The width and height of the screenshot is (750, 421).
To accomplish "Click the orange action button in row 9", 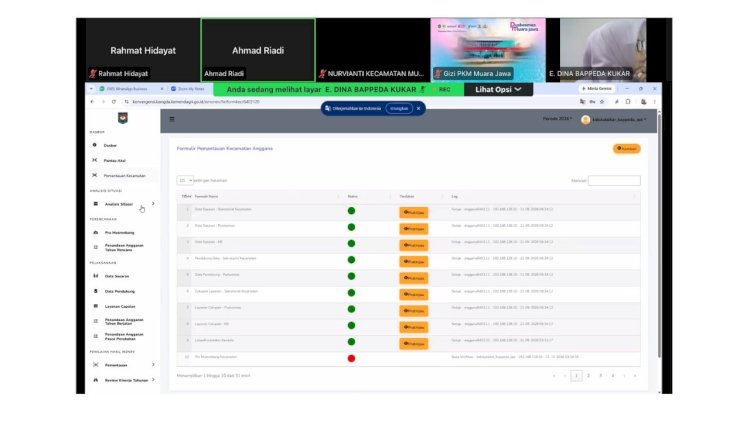I will [x=414, y=343].
